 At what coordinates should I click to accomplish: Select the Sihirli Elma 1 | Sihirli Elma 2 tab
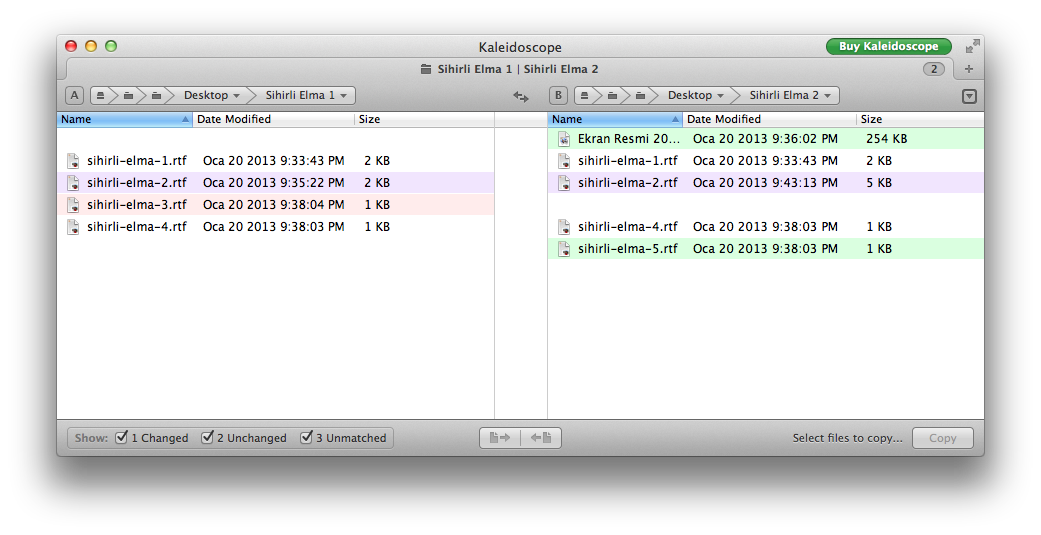pos(510,69)
